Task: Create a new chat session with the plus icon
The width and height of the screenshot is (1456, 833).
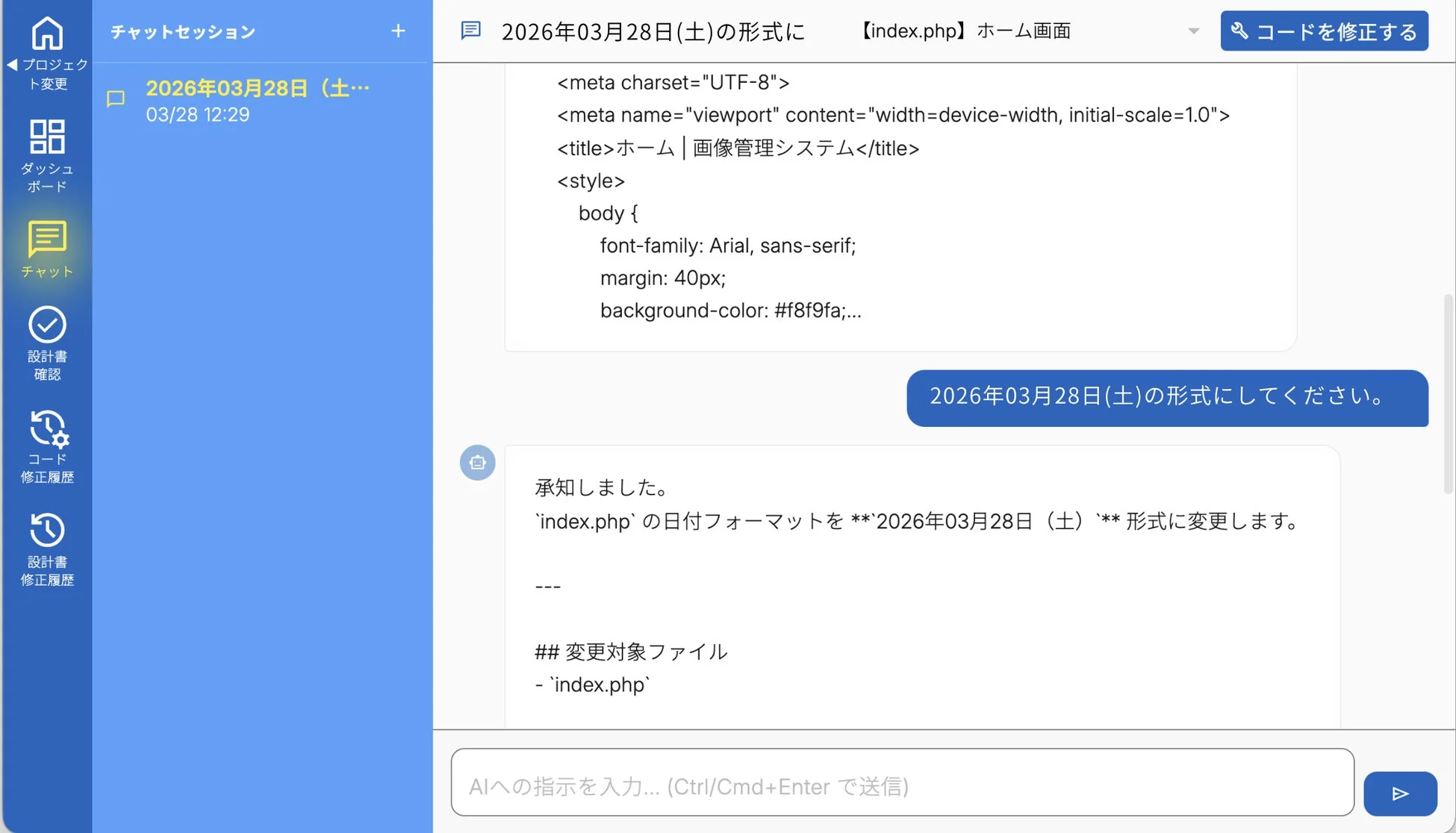Action: point(398,31)
